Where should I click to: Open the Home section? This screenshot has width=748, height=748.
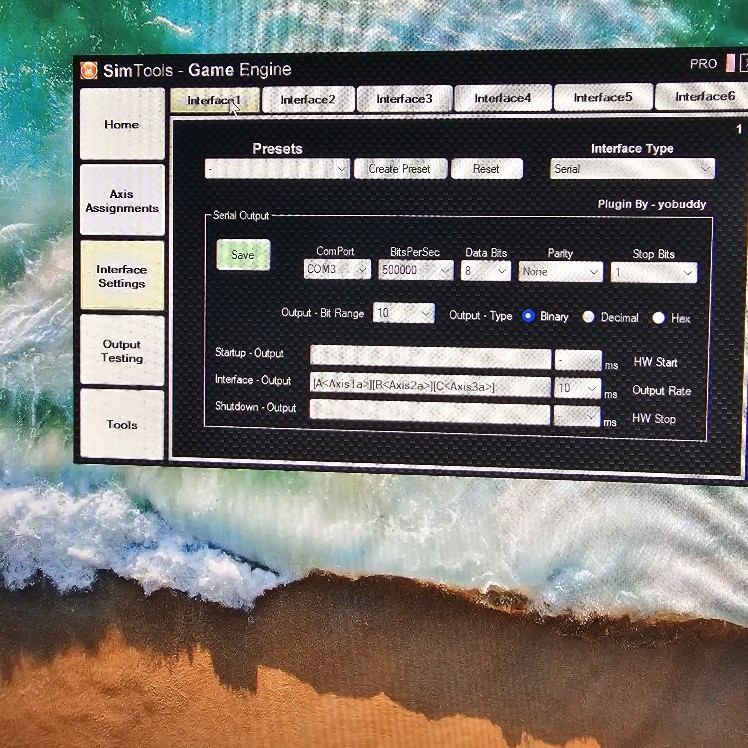point(122,124)
